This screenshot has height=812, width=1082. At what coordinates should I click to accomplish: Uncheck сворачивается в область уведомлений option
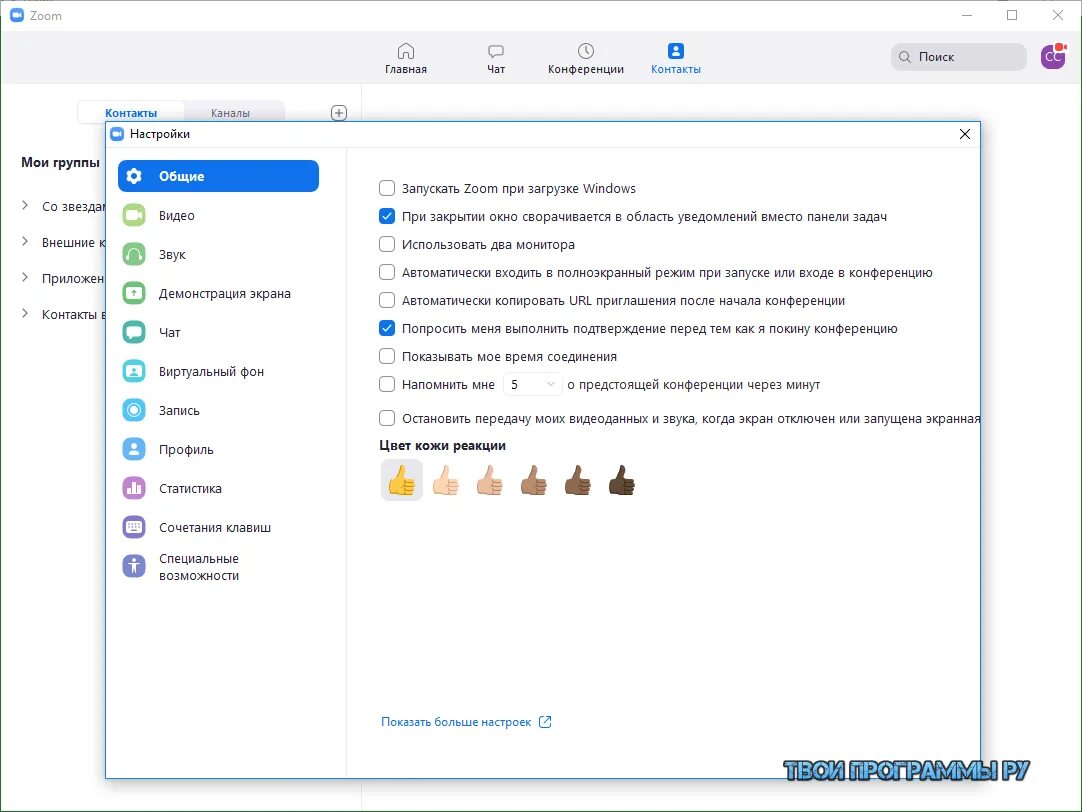(x=387, y=217)
